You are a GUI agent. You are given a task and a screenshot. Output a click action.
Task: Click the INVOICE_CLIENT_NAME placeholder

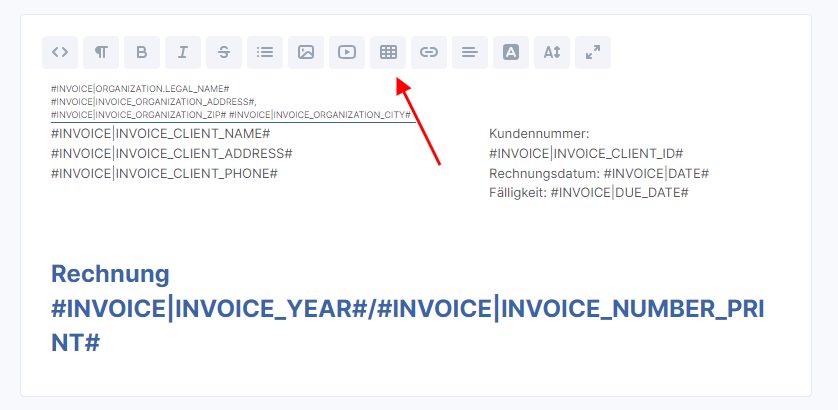[x=160, y=134]
